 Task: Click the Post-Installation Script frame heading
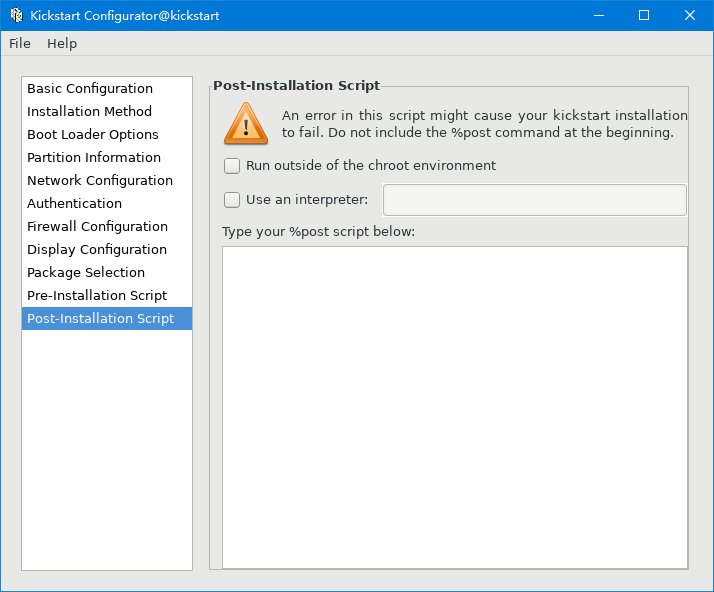coord(296,86)
